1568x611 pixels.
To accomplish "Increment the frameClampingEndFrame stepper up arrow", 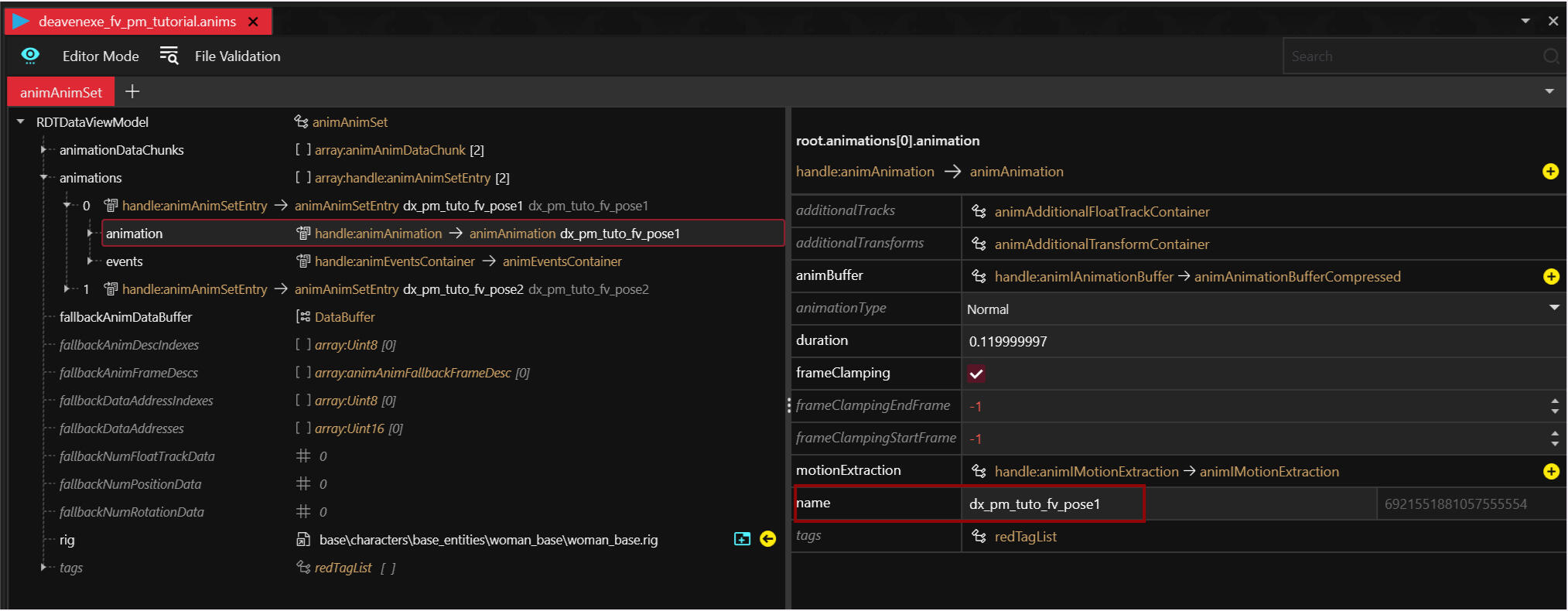I will coord(1555,401).
